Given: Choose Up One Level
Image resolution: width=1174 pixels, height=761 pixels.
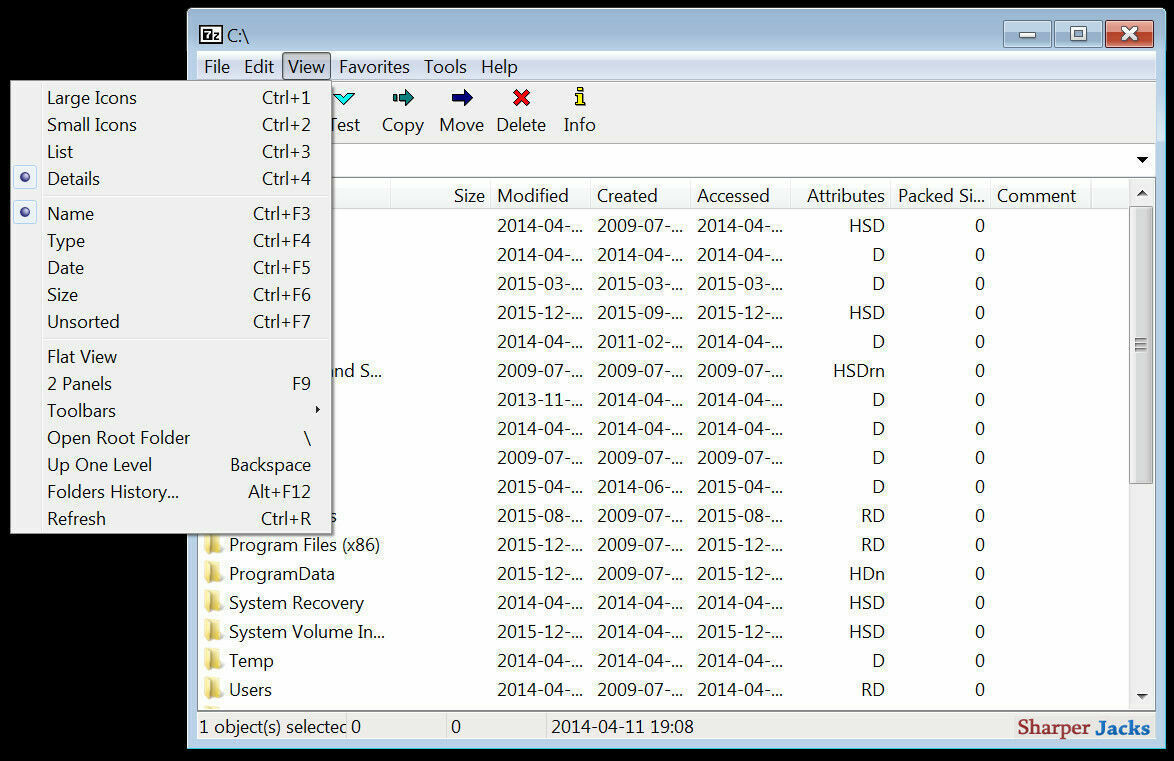Looking at the screenshot, I should 170,464.
